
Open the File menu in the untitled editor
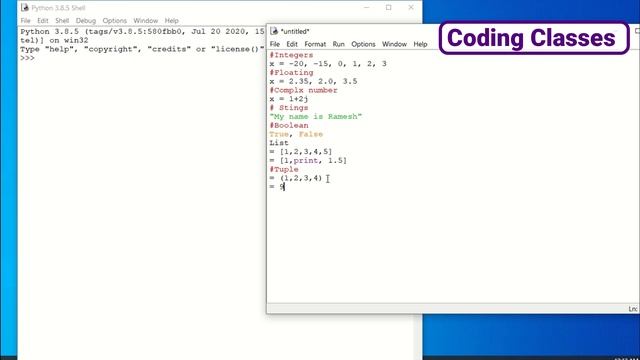click(275, 44)
